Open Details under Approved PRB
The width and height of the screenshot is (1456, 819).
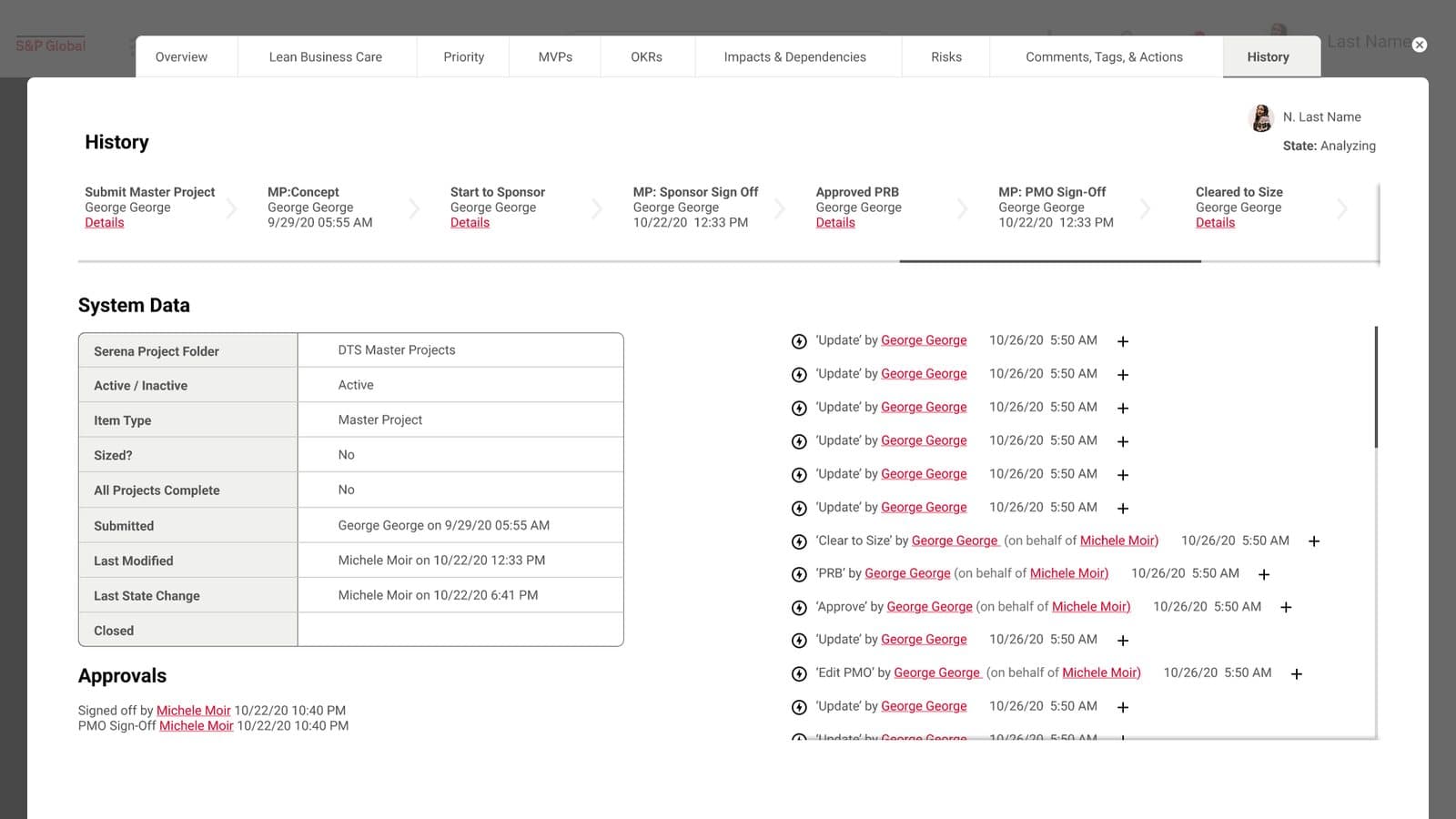point(835,223)
